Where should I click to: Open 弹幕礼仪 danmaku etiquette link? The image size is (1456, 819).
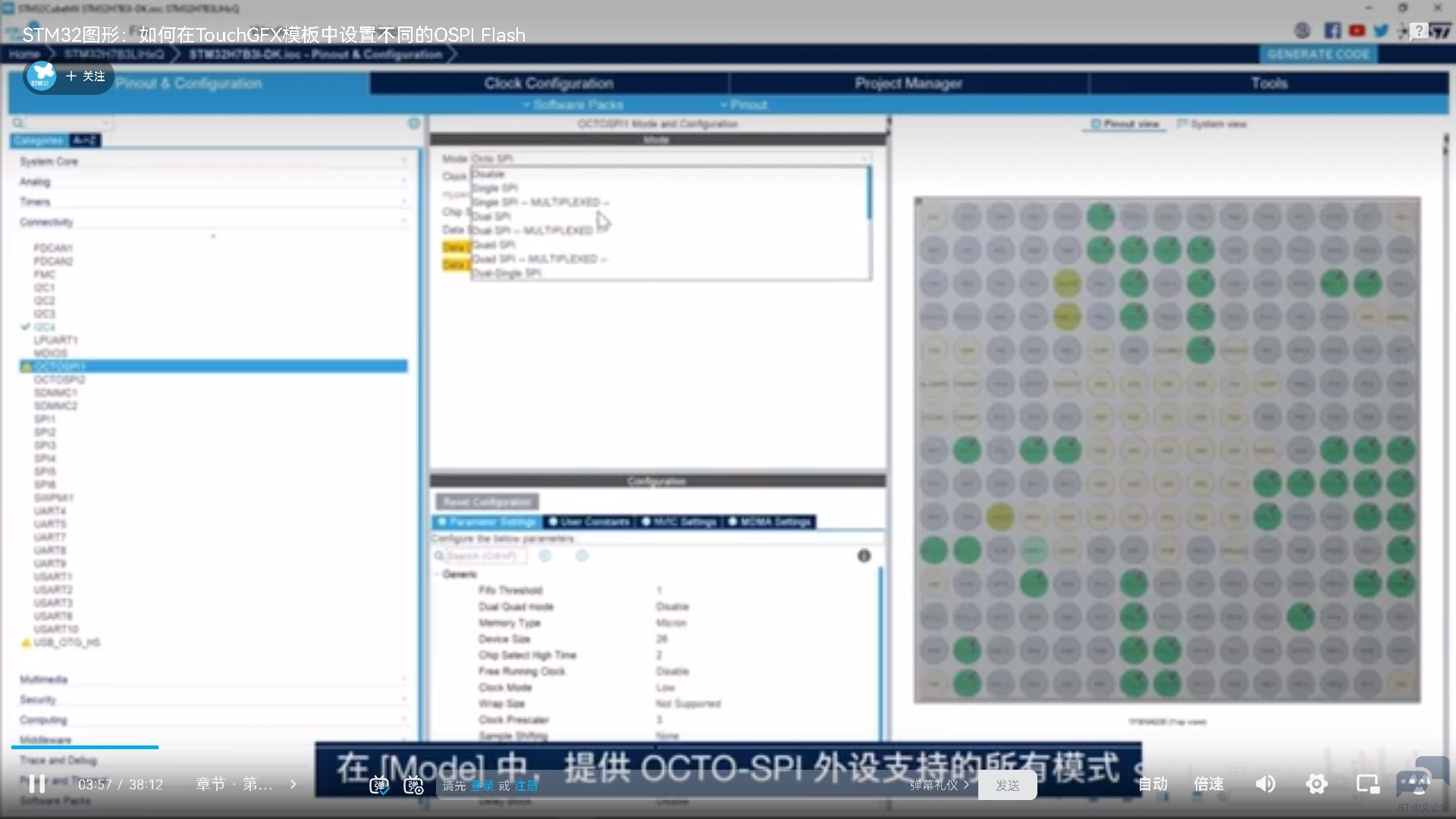(940, 785)
